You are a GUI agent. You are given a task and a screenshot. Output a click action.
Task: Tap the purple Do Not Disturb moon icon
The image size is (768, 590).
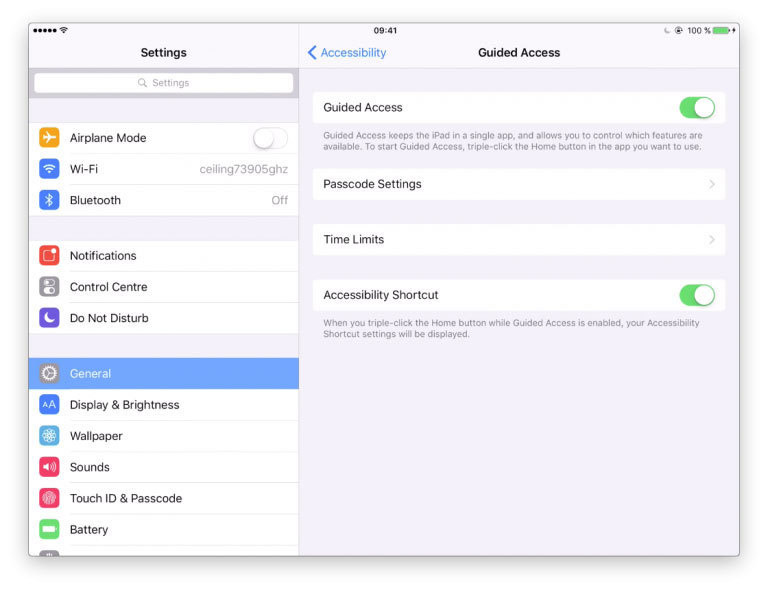point(49,318)
